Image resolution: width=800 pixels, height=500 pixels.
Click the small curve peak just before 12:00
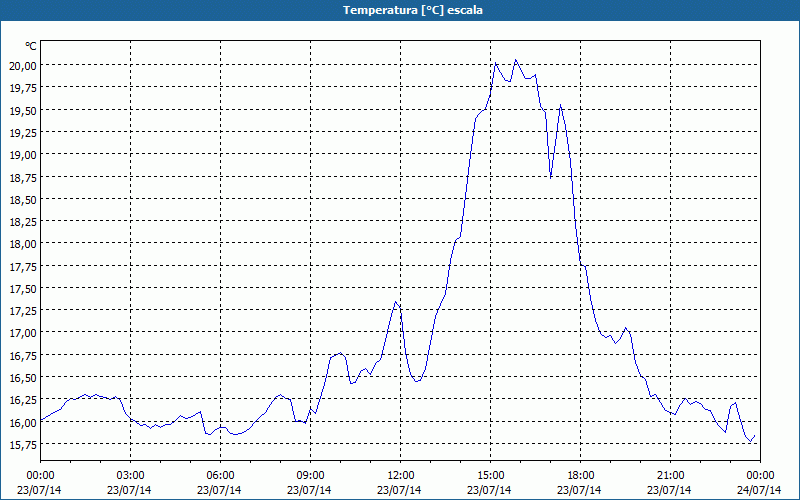(x=396, y=302)
